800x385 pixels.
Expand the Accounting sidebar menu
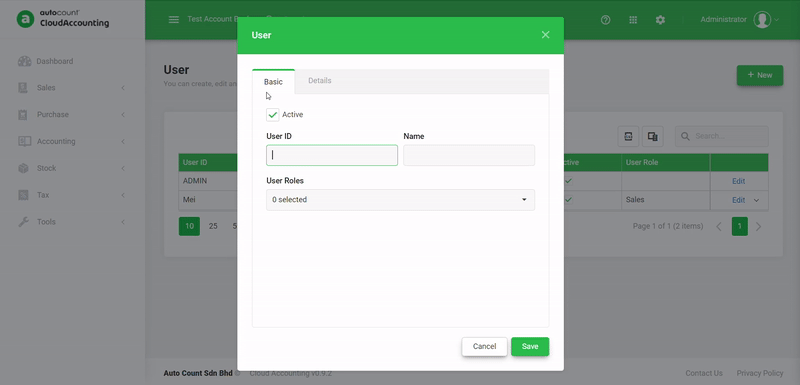click(x=72, y=141)
